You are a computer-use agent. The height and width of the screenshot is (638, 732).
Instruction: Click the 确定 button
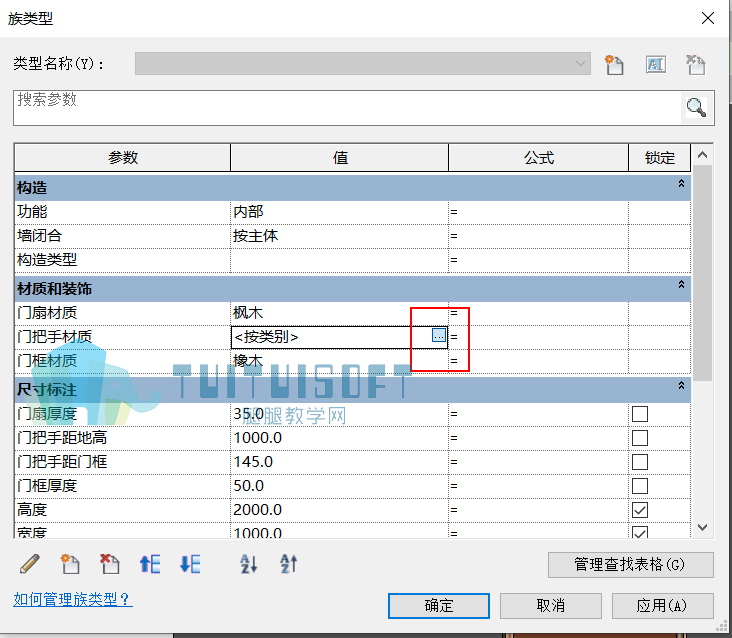439,606
